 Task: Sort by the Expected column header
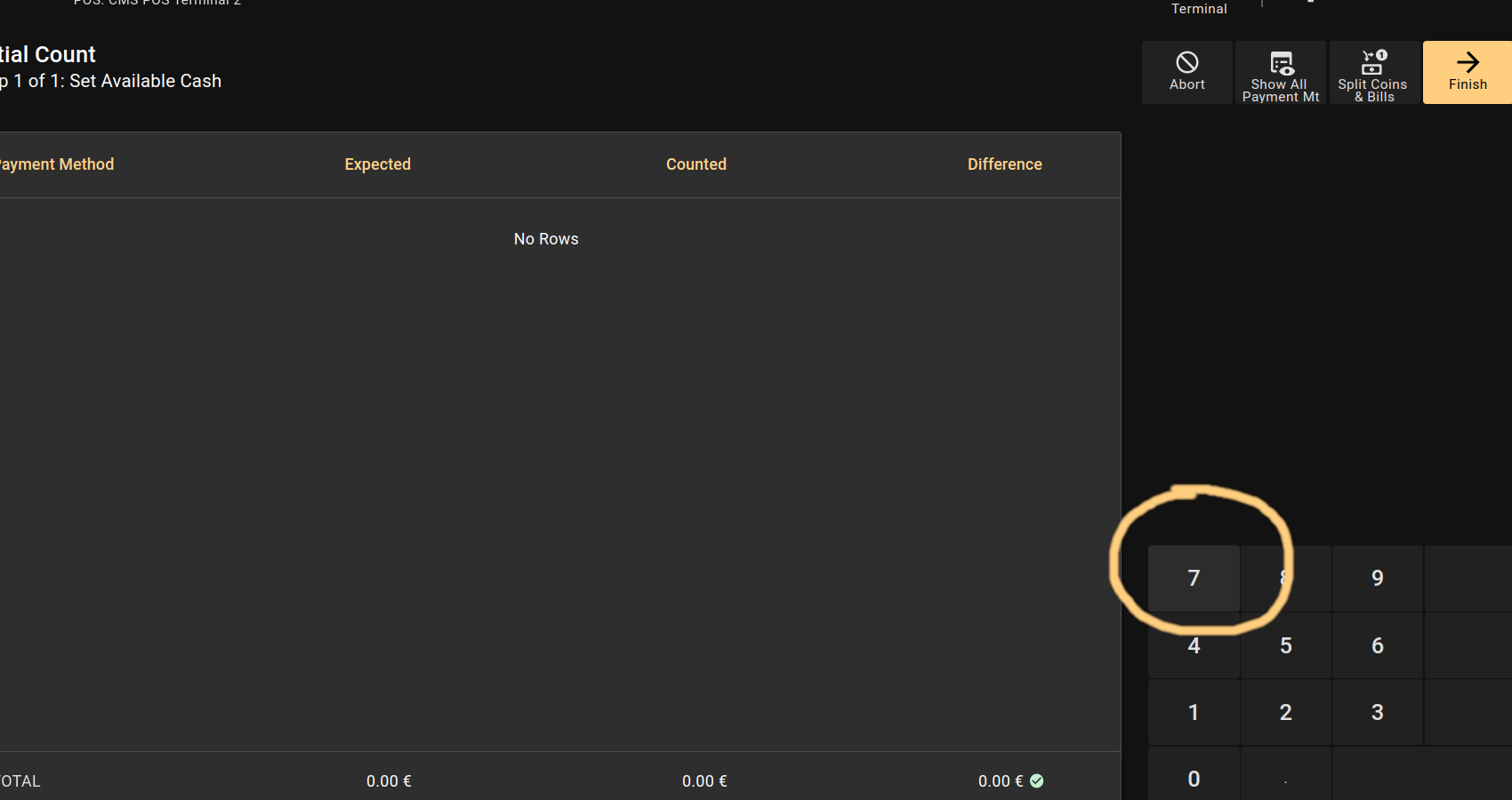click(377, 164)
